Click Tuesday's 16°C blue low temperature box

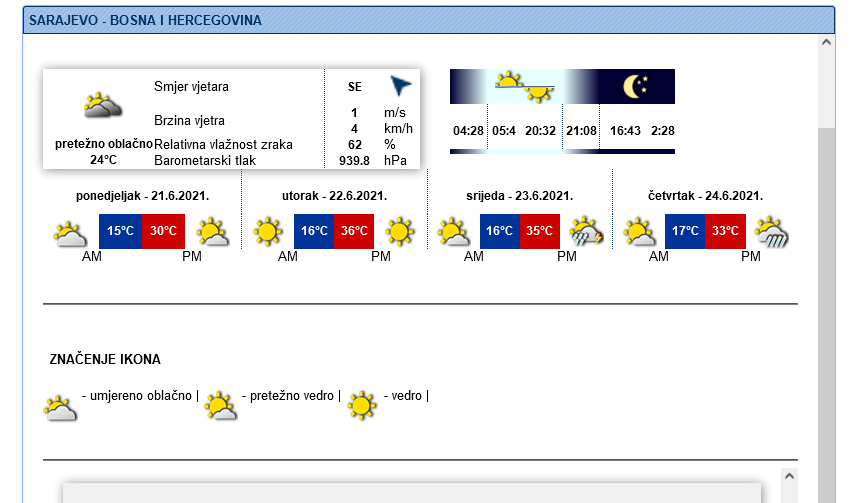click(314, 231)
